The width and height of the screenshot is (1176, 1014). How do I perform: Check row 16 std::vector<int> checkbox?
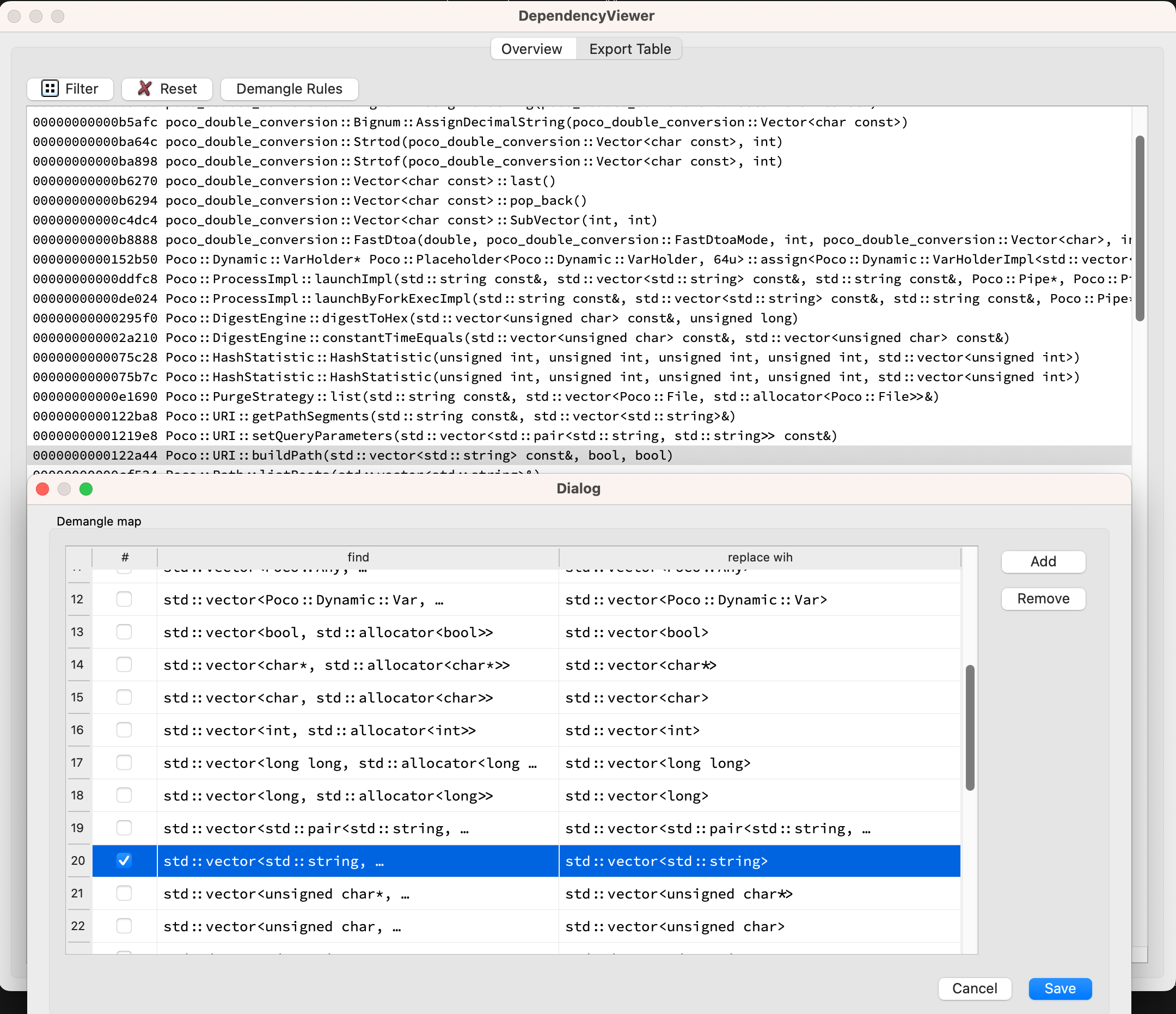(124, 730)
